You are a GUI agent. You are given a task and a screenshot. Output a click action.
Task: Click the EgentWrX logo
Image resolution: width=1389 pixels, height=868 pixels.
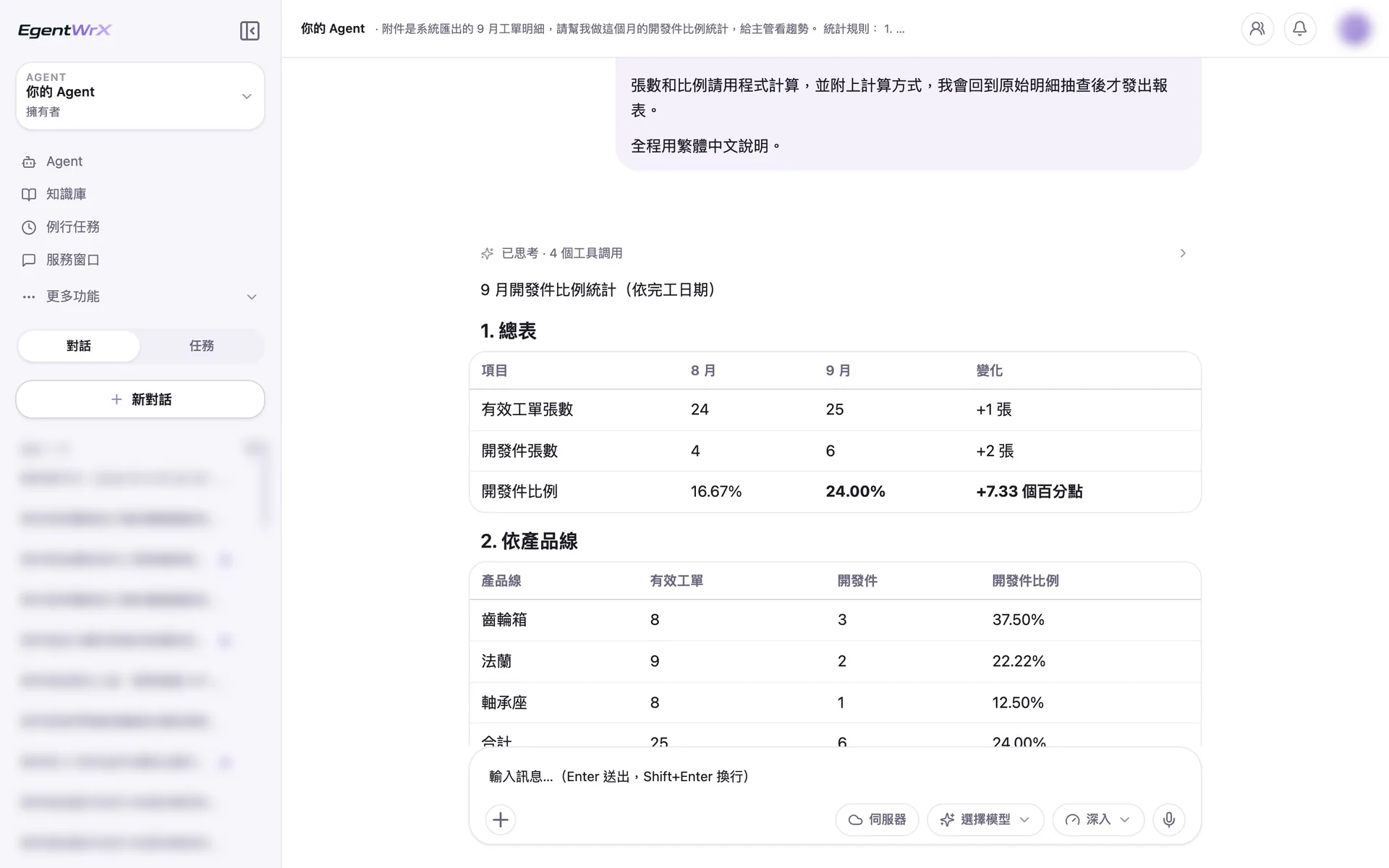[x=64, y=30]
